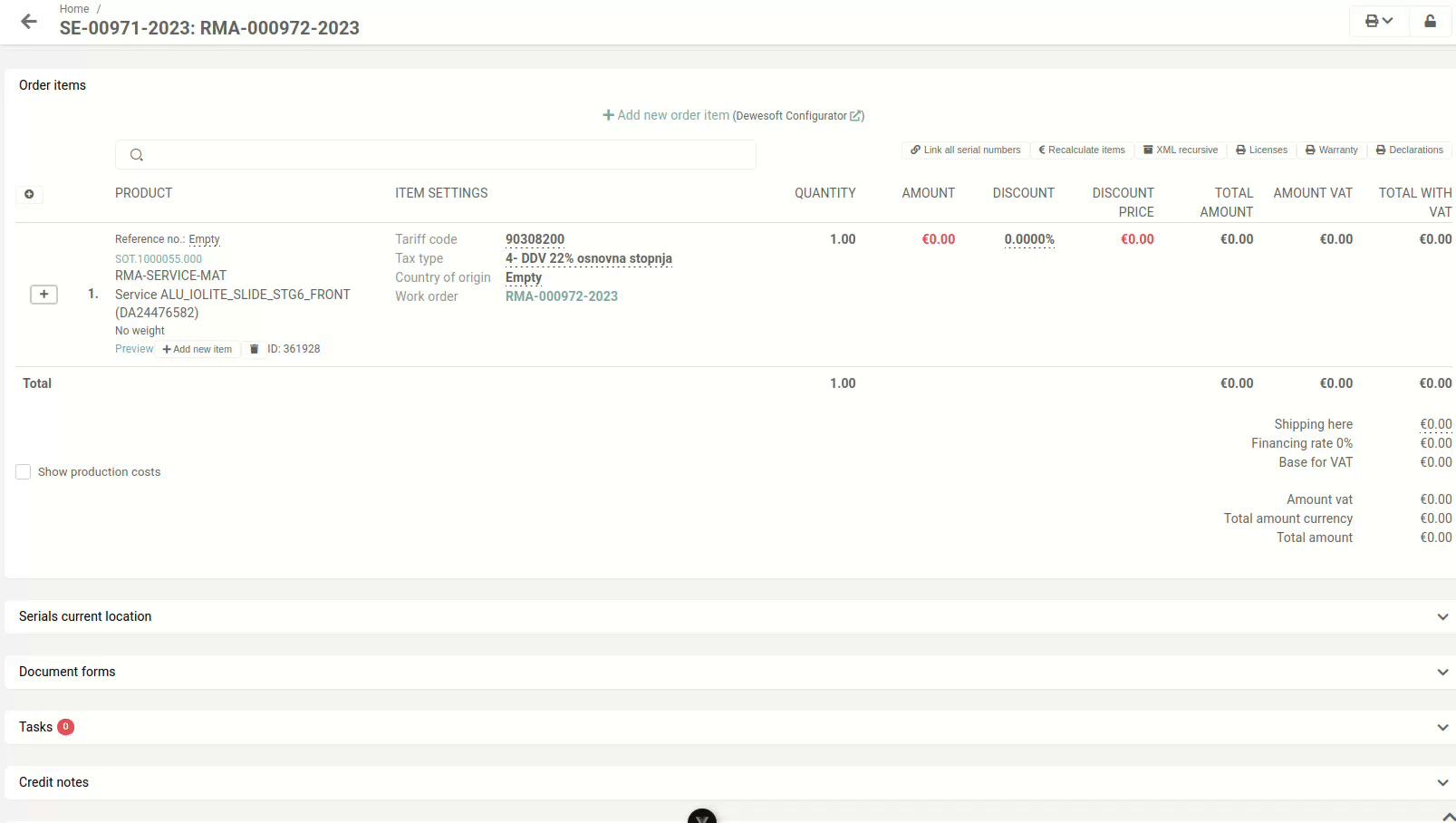Expand Serials current location section
Image resolution: width=1456 pixels, height=823 pixels.
tap(730, 616)
